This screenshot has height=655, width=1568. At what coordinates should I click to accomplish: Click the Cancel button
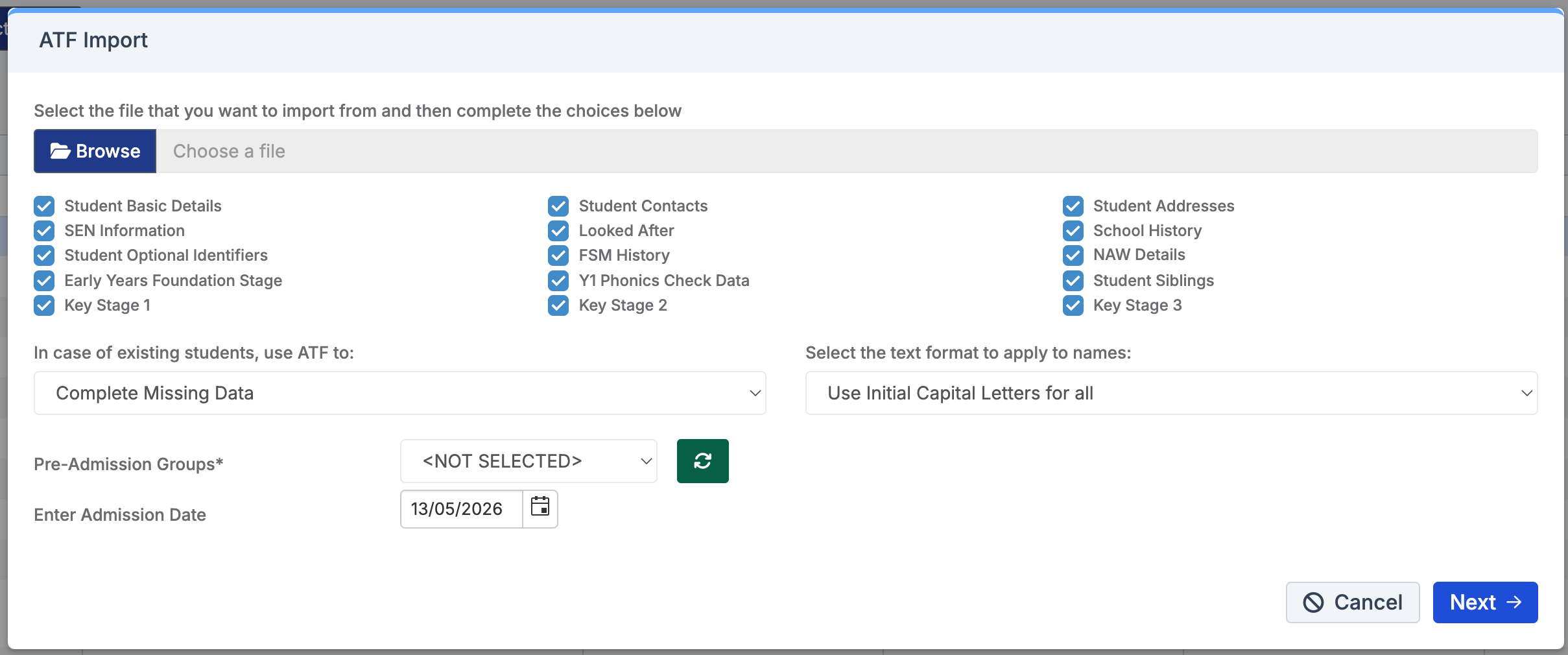point(1353,602)
